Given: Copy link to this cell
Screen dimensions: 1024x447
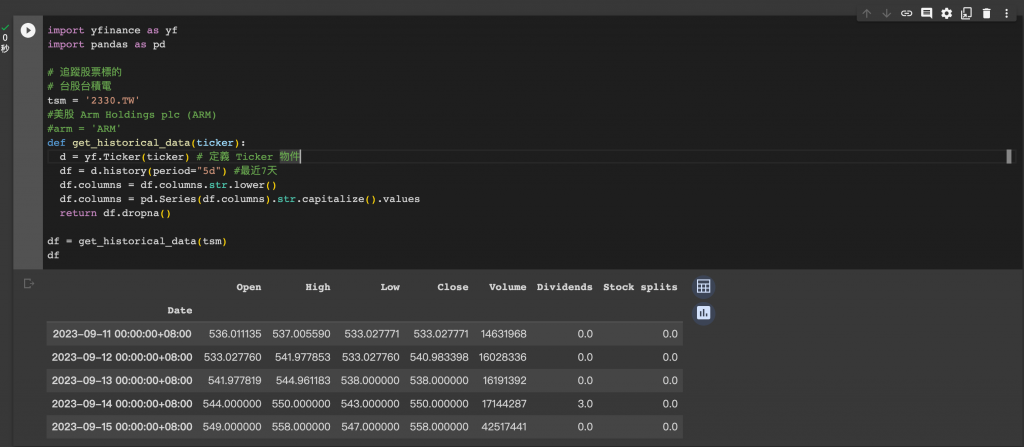Looking at the screenshot, I should click(x=906, y=13).
